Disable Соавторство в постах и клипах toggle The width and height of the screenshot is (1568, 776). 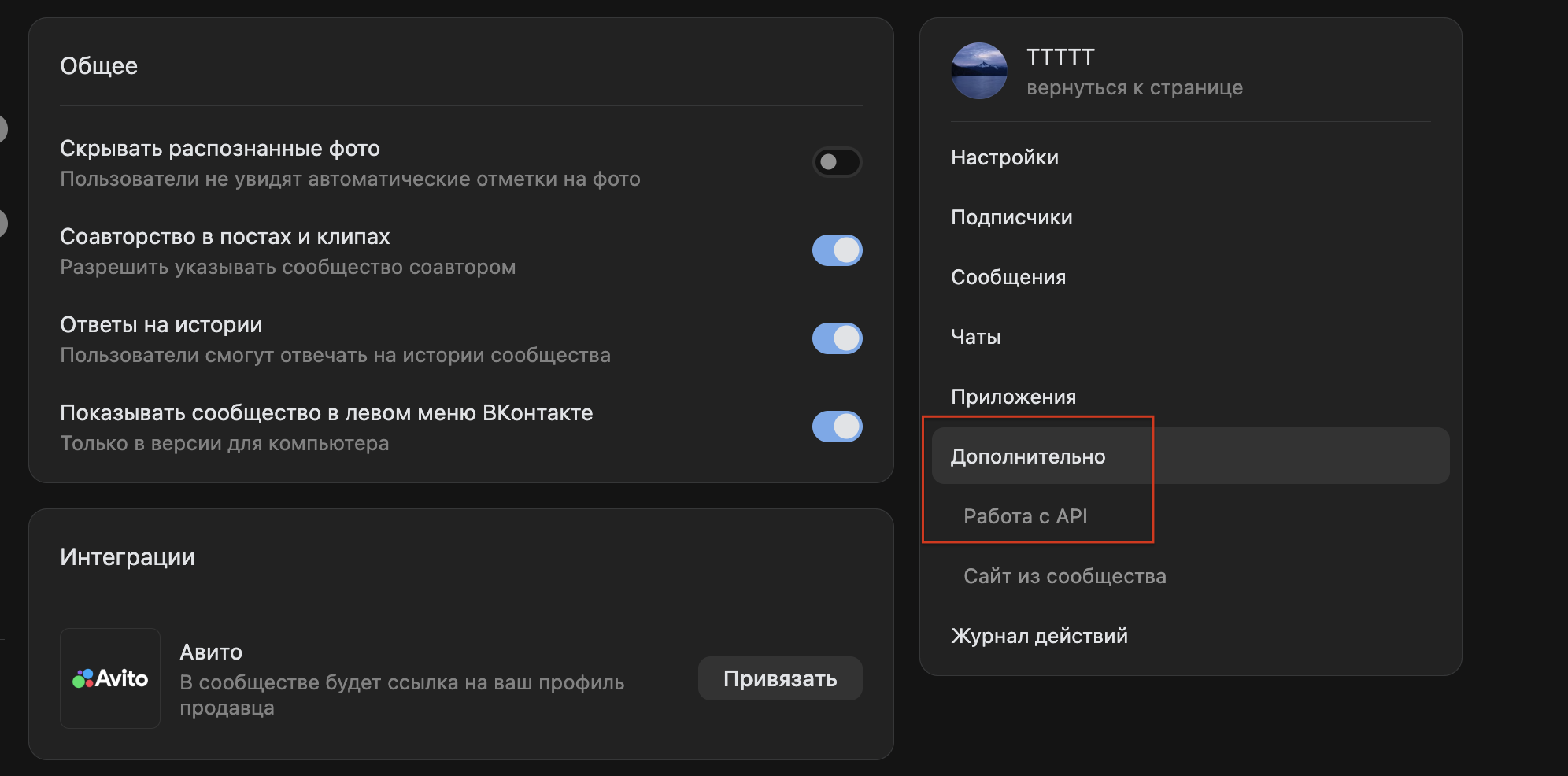pos(837,250)
